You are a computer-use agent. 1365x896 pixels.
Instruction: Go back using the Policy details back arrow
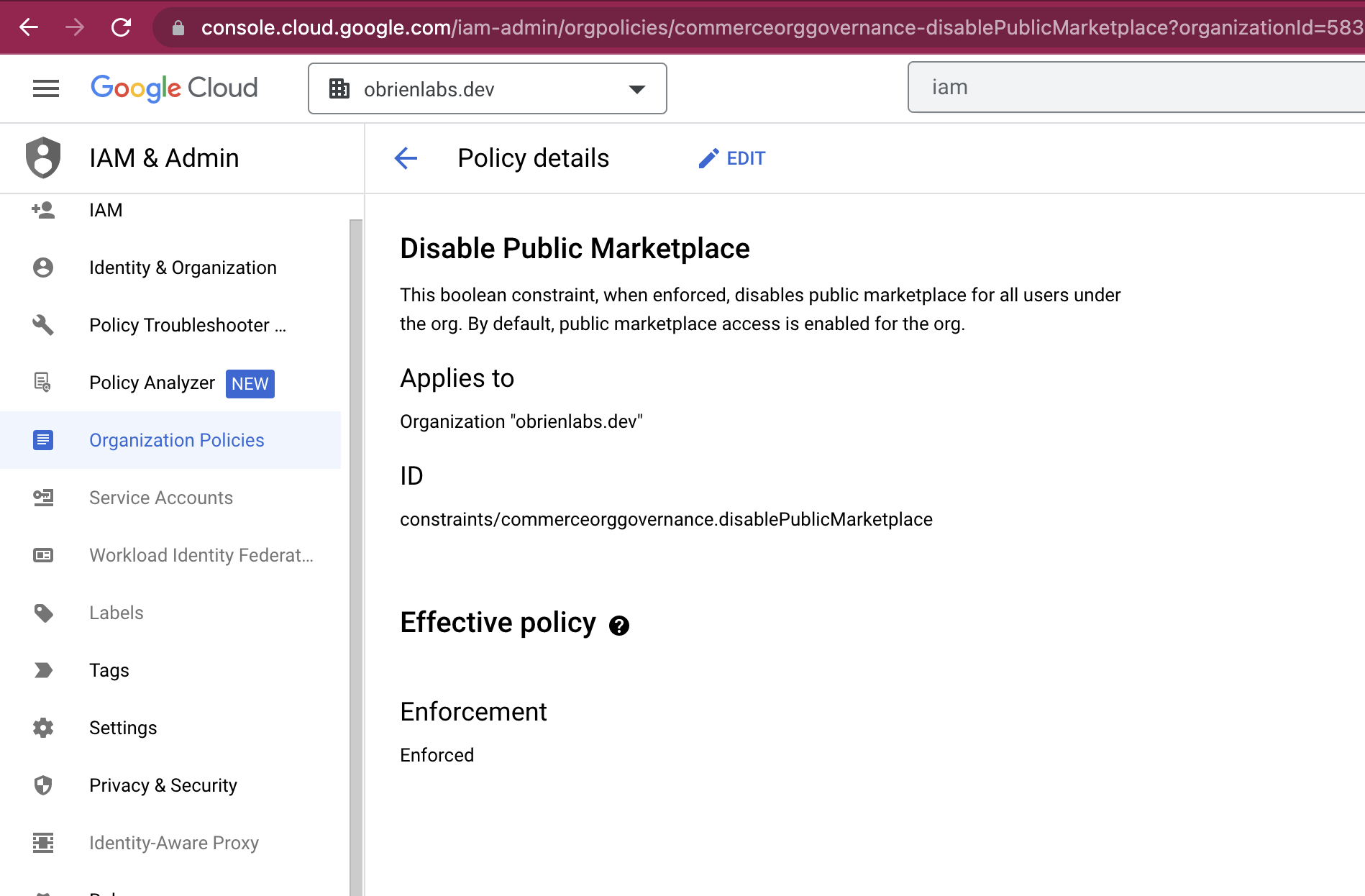pyautogui.click(x=406, y=157)
